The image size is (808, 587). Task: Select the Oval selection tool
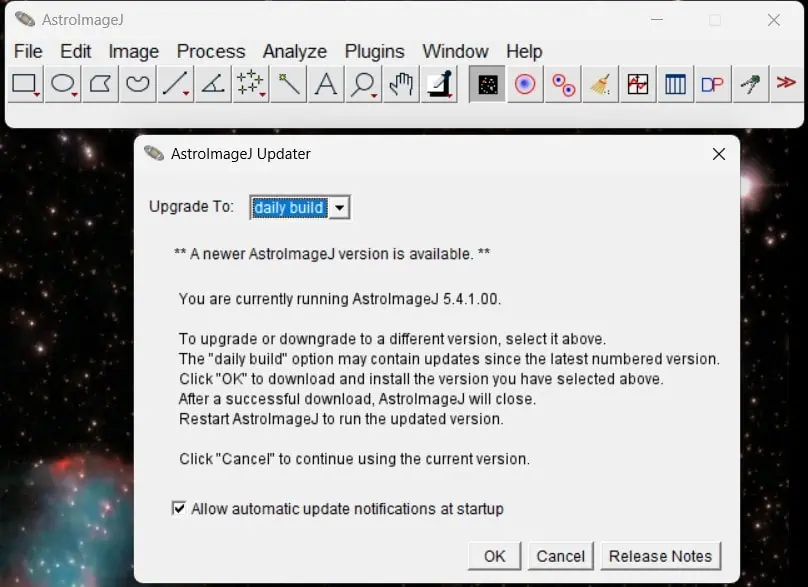coord(63,84)
